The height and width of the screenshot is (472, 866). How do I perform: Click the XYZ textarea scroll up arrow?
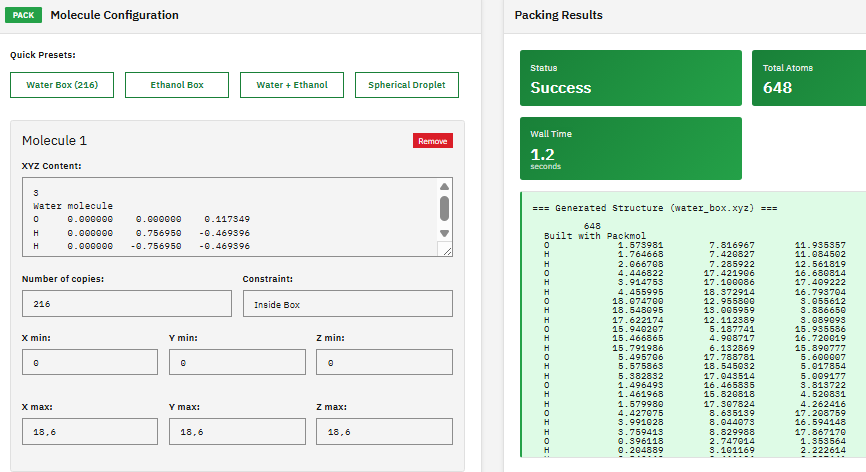(444, 187)
